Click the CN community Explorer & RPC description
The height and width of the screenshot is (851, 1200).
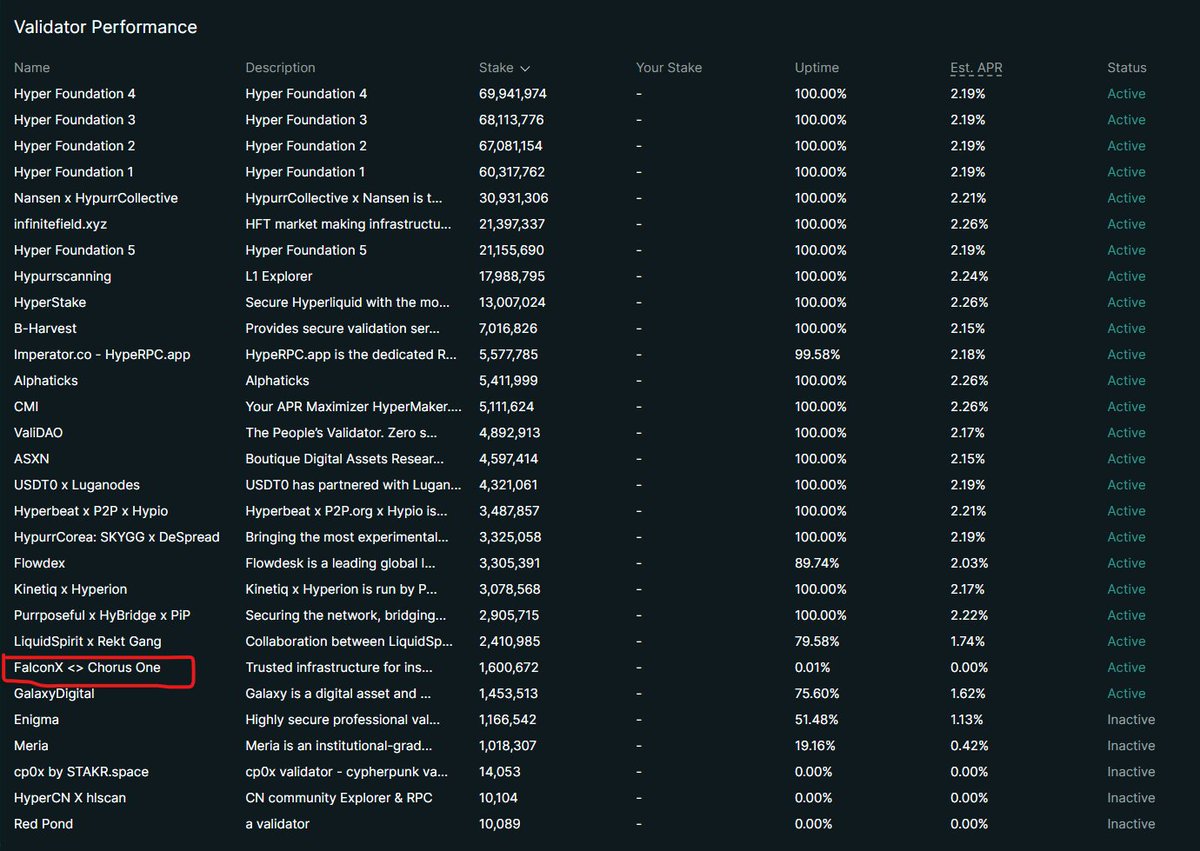click(339, 797)
